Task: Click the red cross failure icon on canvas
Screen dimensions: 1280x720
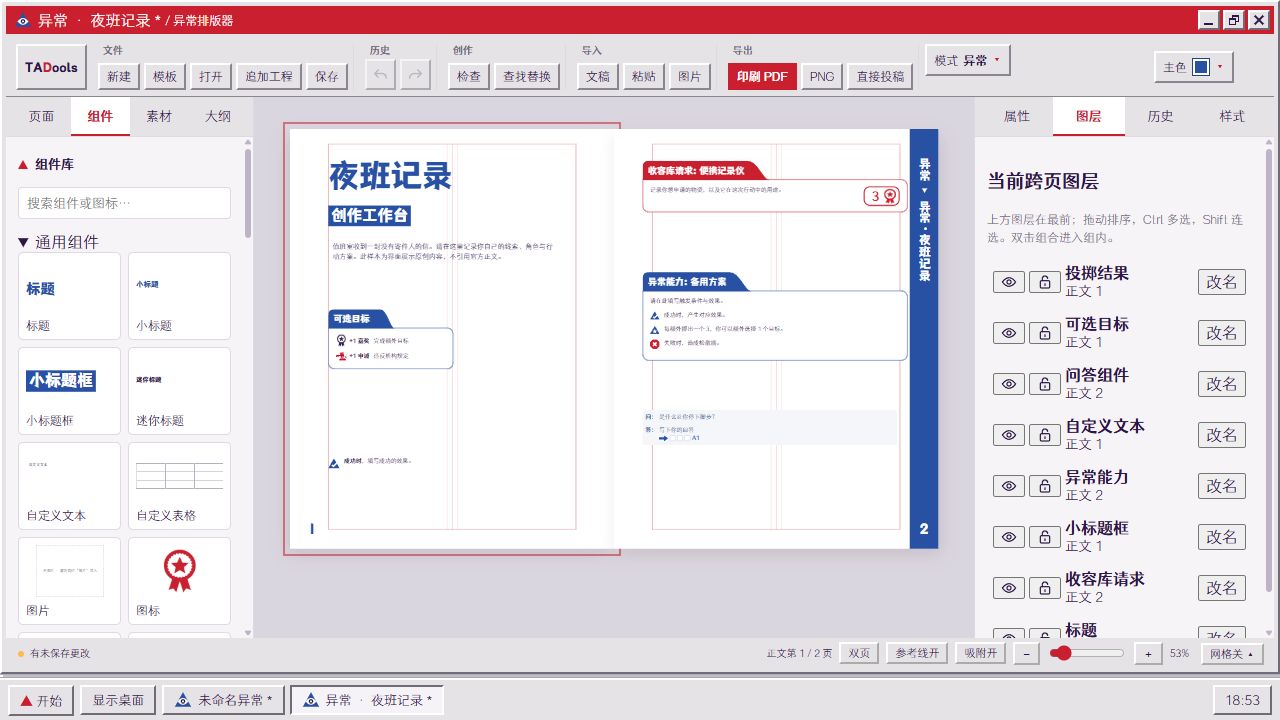Action: coord(655,343)
